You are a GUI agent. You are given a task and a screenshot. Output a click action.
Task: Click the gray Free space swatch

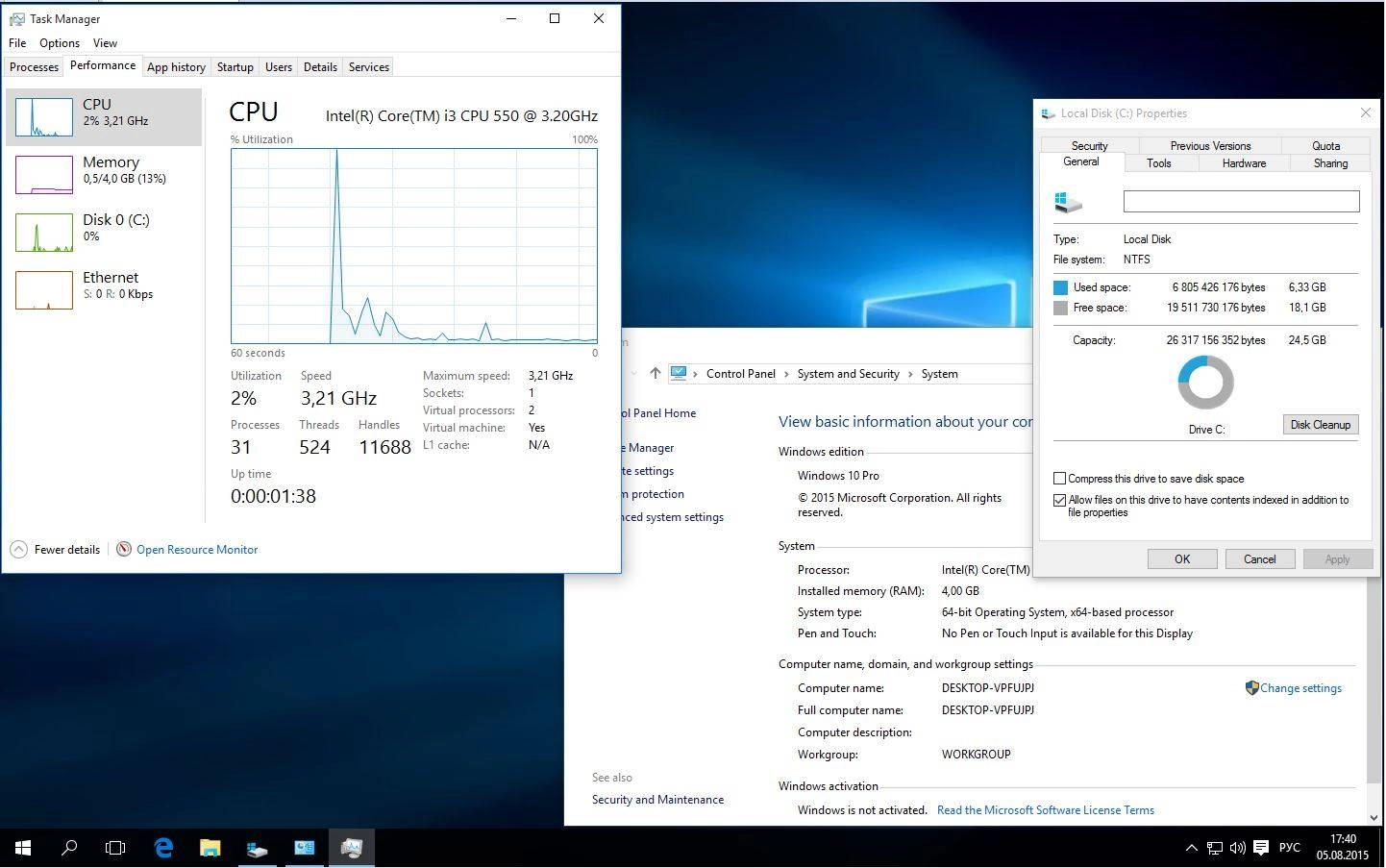(1061, 309)
